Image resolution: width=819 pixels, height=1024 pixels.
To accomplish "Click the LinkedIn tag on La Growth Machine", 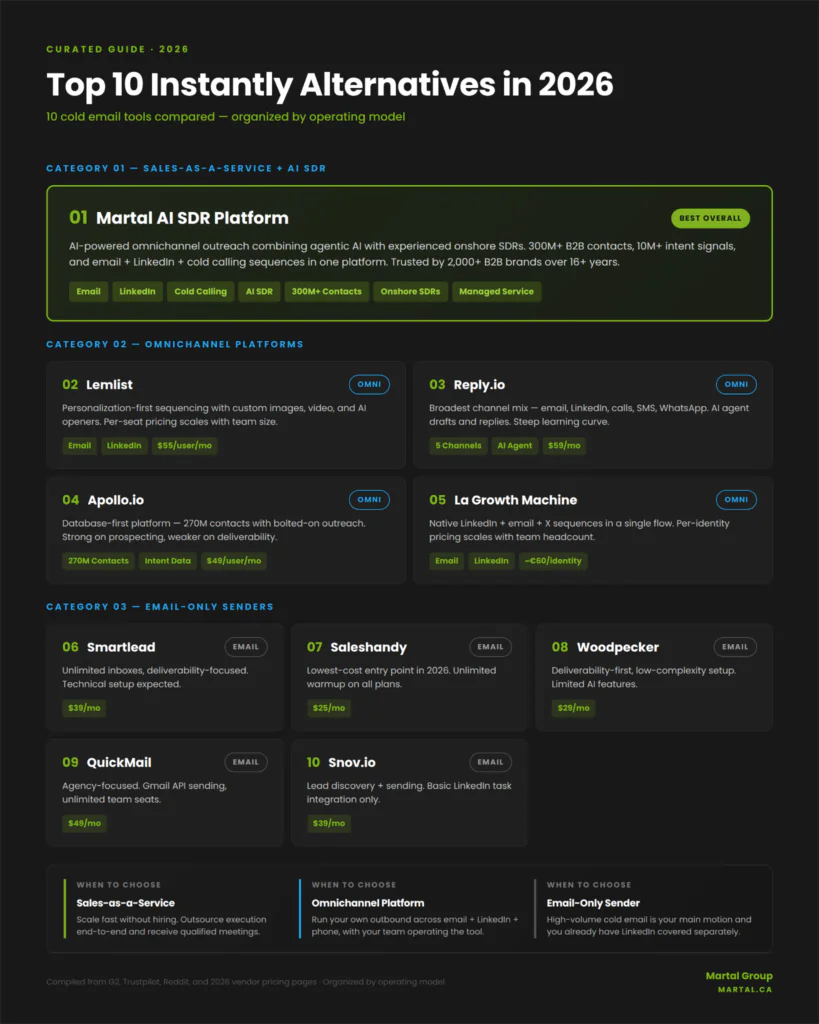I will tap(491, 560).
